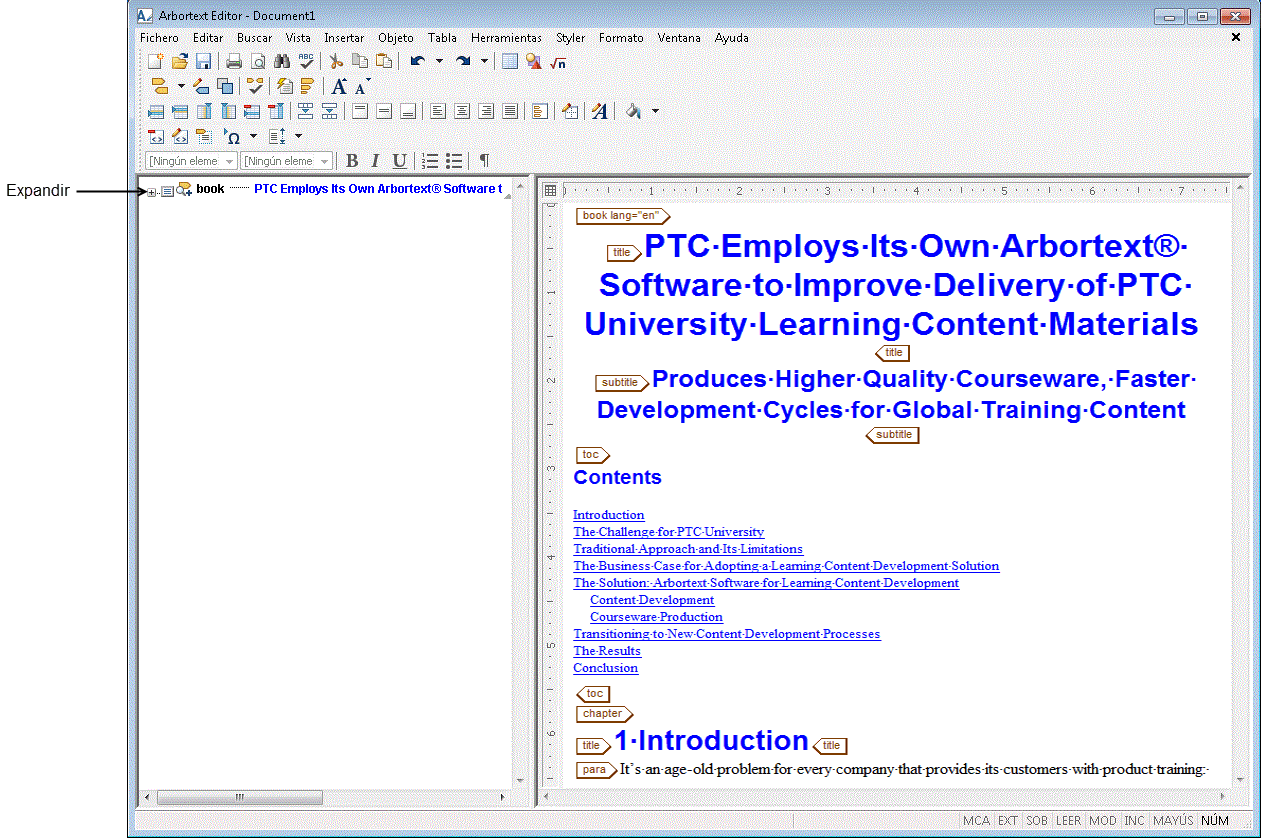Insert bulleted list icon

454,161
